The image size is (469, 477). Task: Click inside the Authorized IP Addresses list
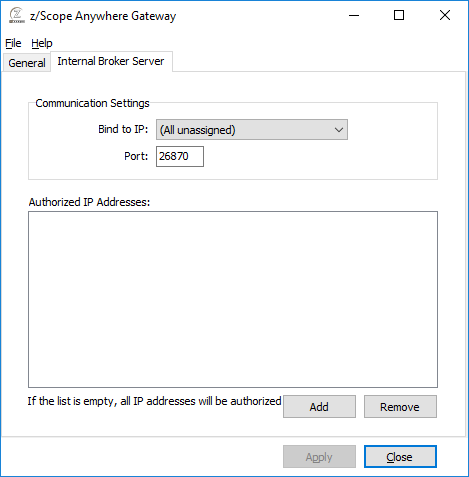(233, 299)
